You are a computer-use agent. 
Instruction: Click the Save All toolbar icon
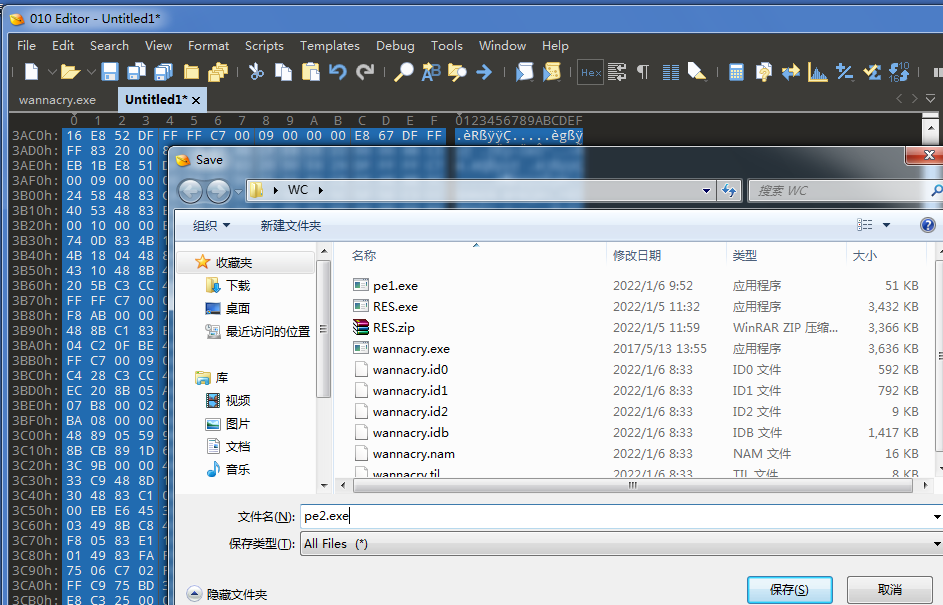coord(164,72)
